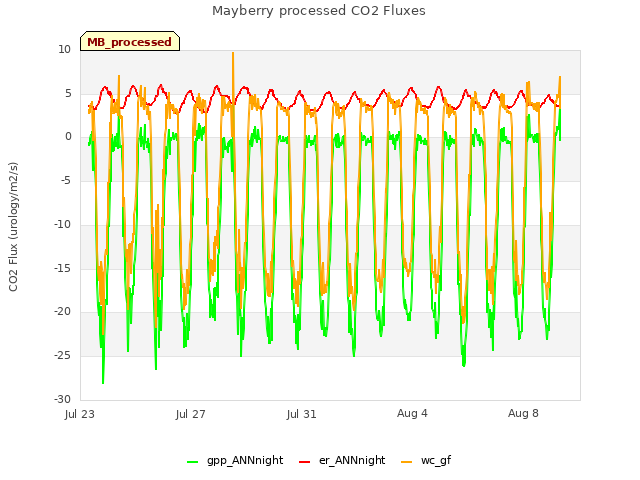Toggle the er_ANNnight legend entry

[x=342, y=461]
